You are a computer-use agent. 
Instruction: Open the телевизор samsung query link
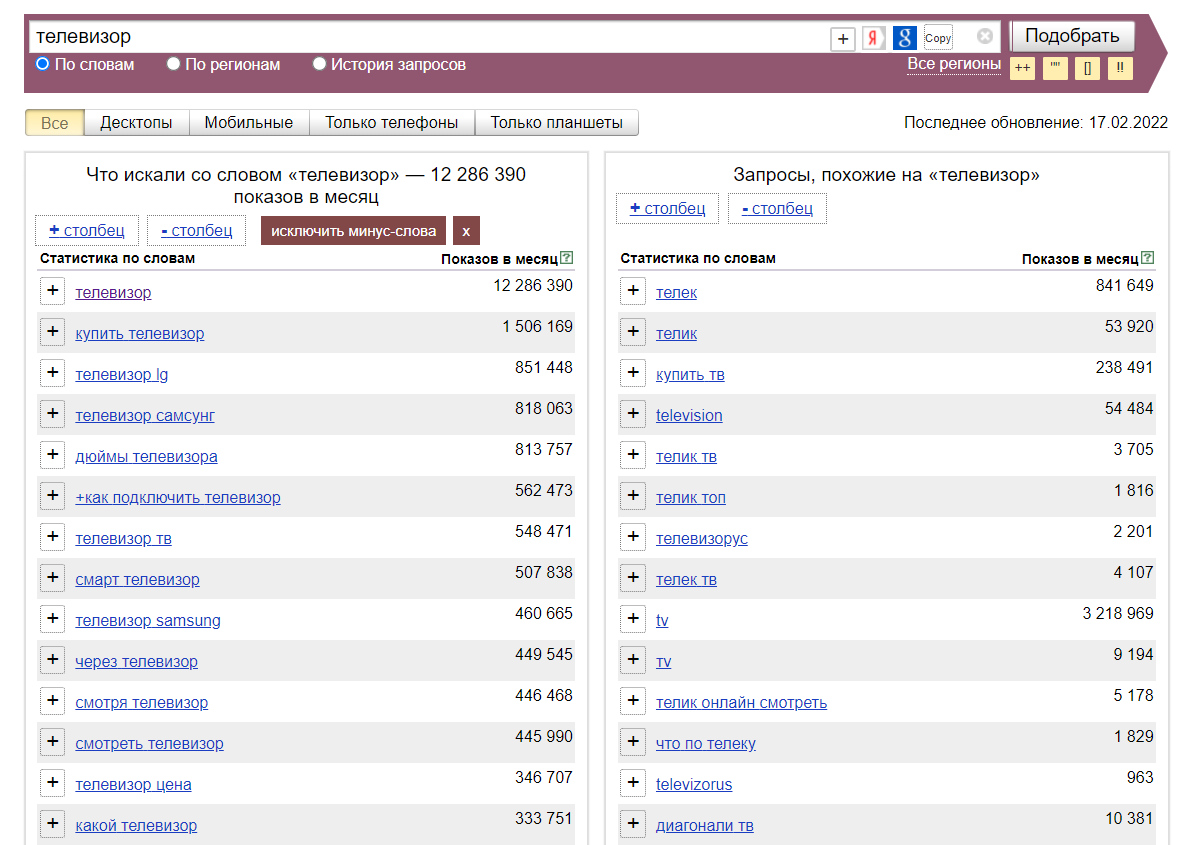(x=148, y=620)
